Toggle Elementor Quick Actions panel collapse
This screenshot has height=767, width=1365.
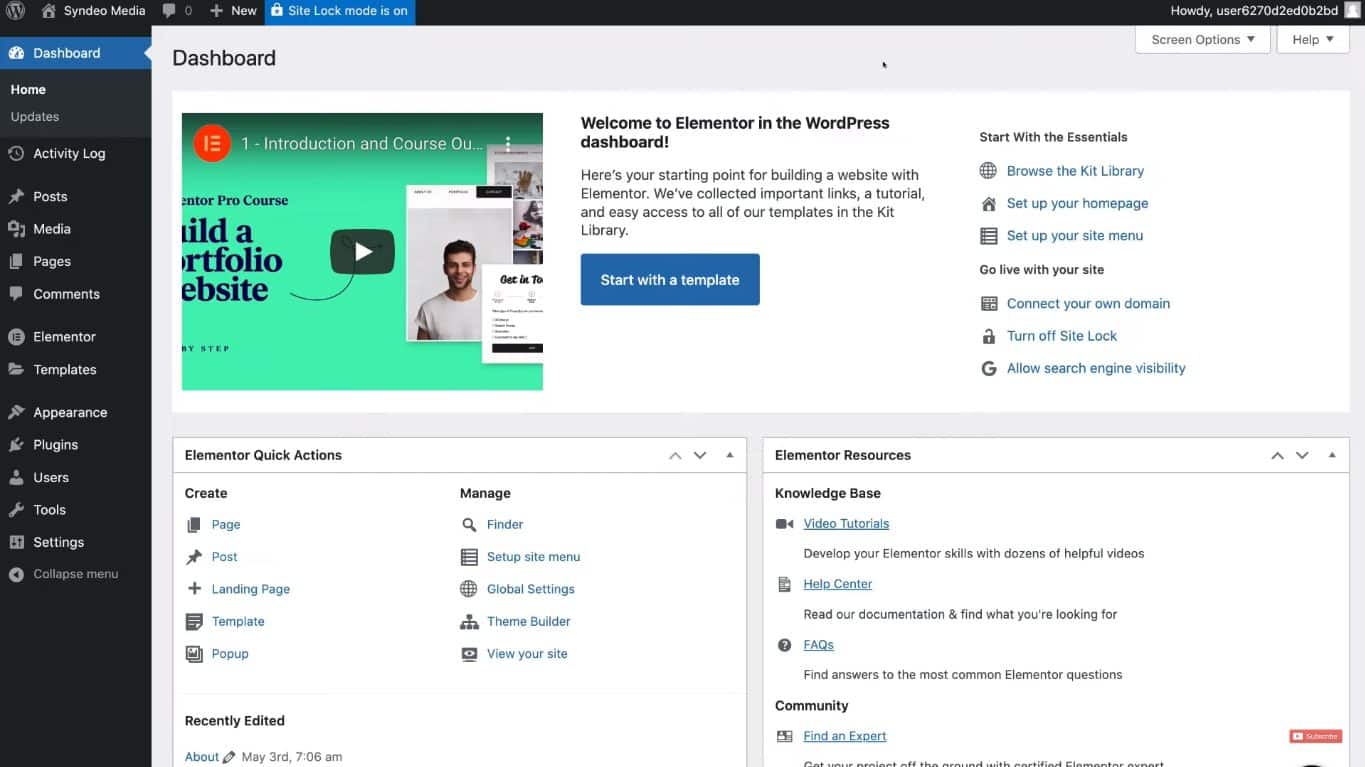pos(730,455)
